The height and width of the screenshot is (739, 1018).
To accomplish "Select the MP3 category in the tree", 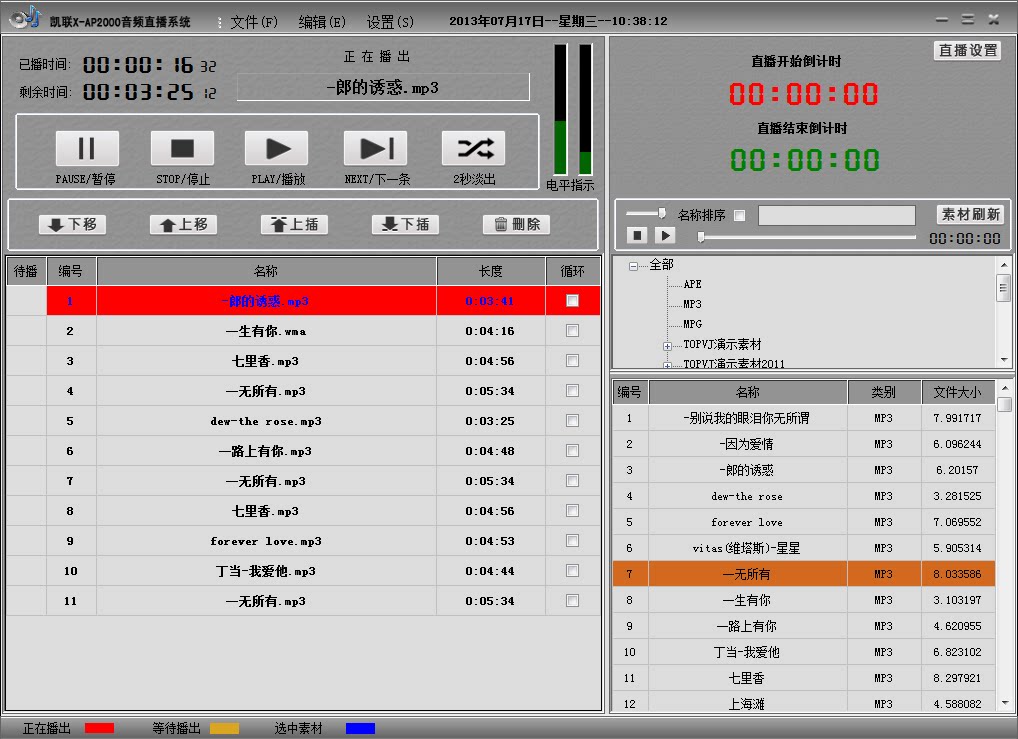I will coord(692,304).
